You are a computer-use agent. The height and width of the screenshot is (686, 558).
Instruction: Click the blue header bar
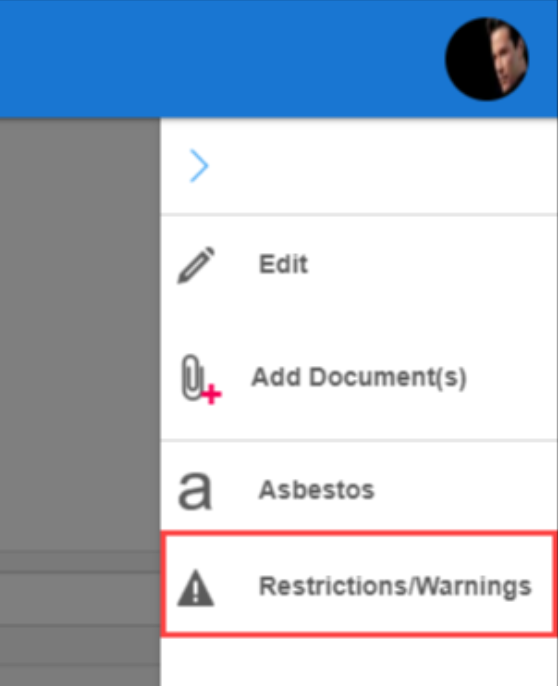[x=219, y=59]
